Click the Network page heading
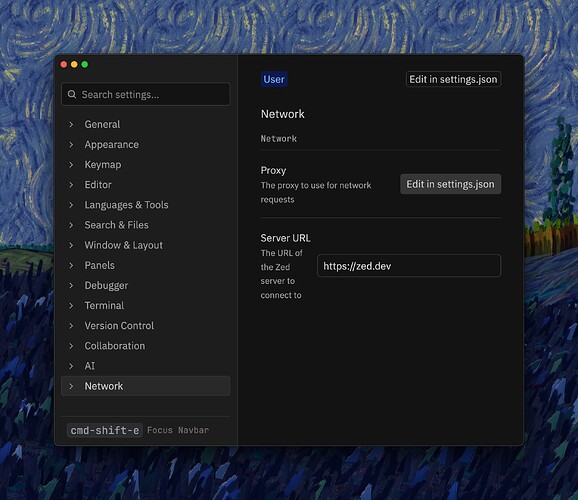 coord(283,114)
